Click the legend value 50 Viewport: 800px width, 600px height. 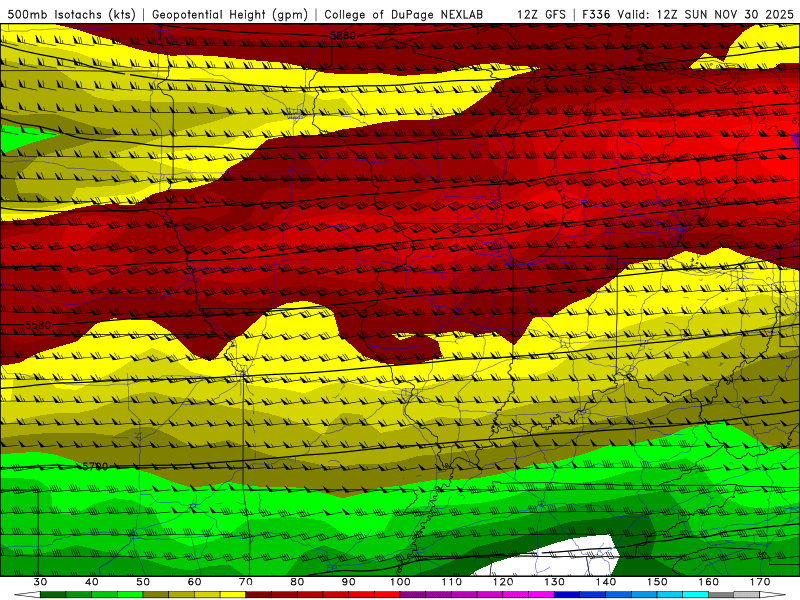pyautogui.click(x=143, y=582)
